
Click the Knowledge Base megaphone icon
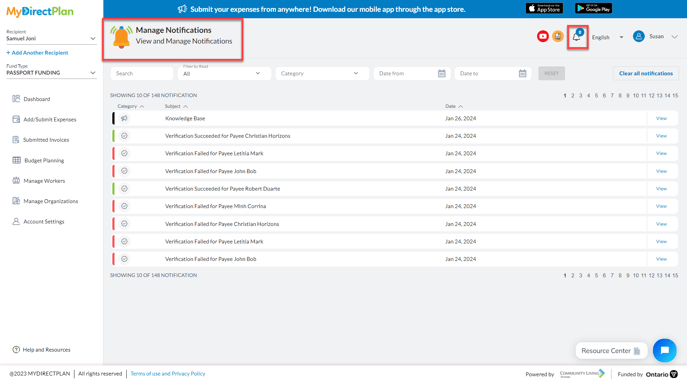point(124,118)
